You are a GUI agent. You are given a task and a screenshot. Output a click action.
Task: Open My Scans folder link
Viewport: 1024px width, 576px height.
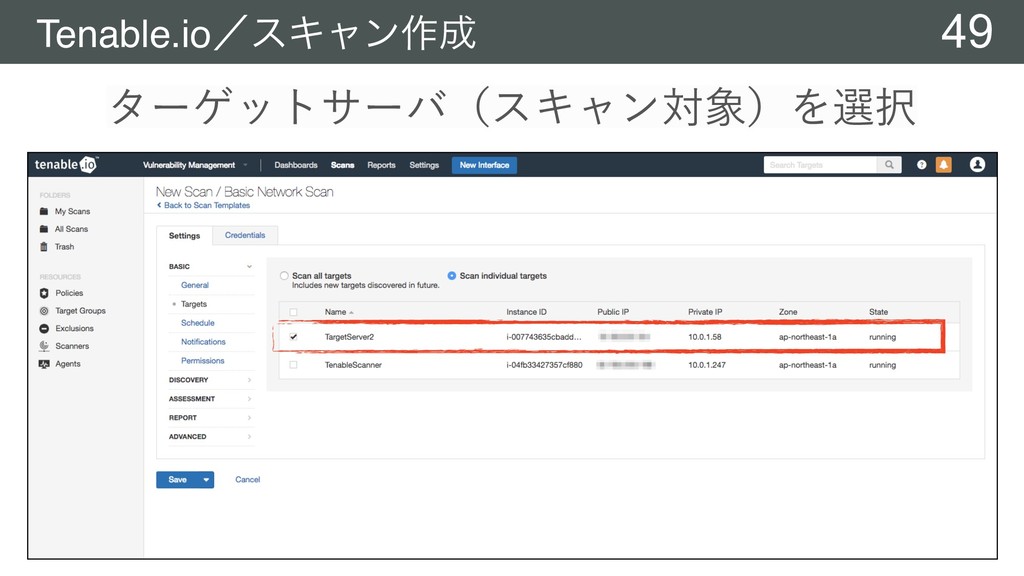click(x=72, y=212)
